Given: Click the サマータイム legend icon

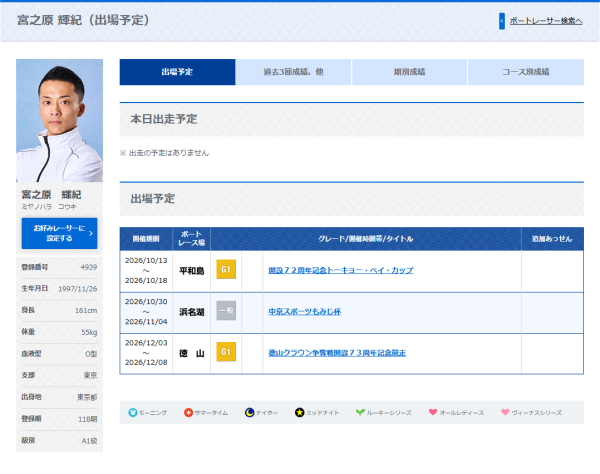Looking at the screenshot, I should coord(188,412).
